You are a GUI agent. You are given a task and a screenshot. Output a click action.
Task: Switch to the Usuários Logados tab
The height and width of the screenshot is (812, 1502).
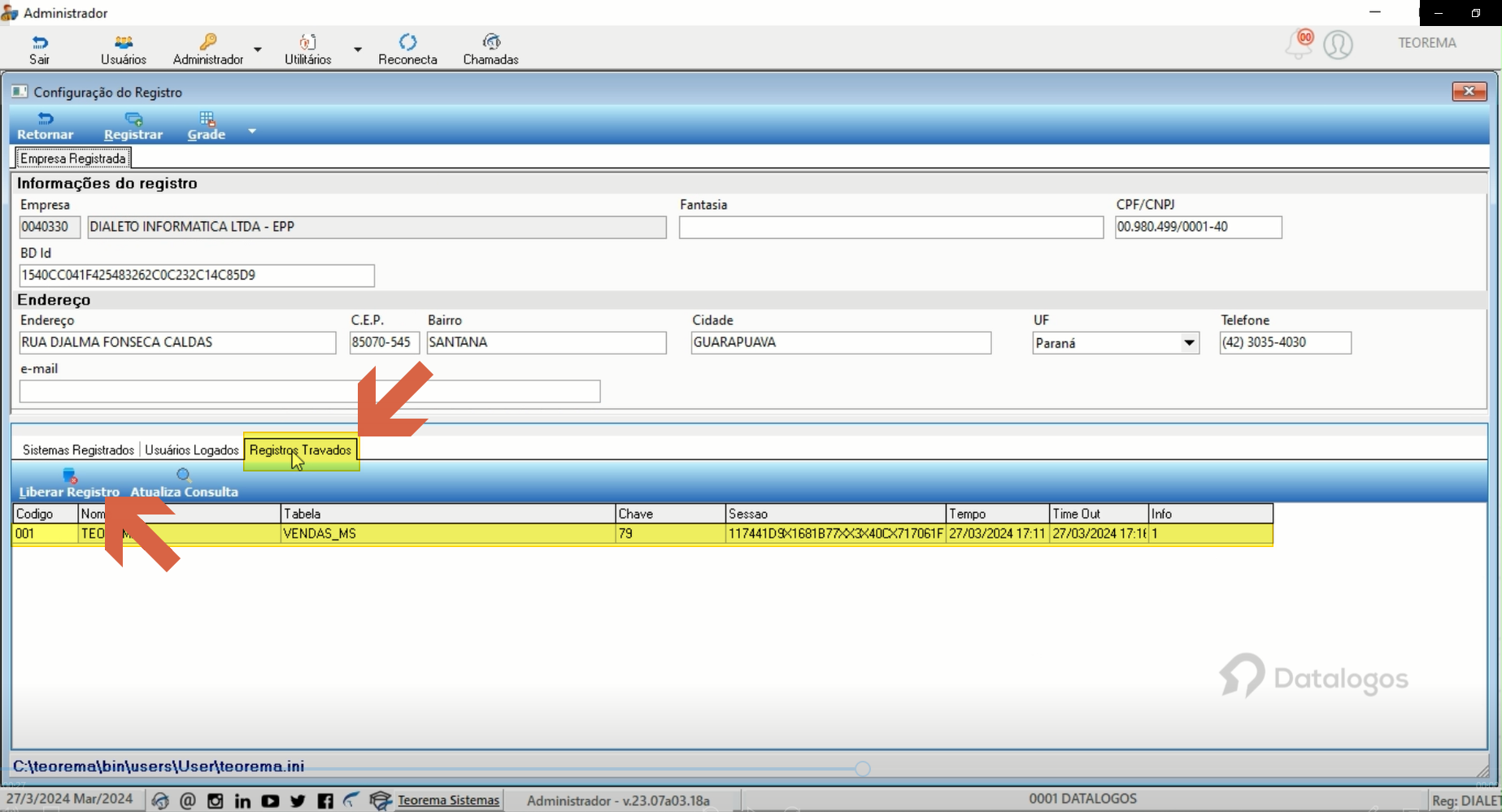192,450
